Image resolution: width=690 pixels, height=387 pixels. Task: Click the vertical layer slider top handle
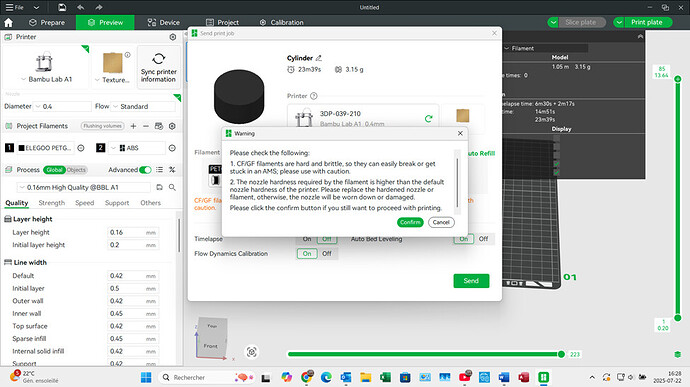678,79
